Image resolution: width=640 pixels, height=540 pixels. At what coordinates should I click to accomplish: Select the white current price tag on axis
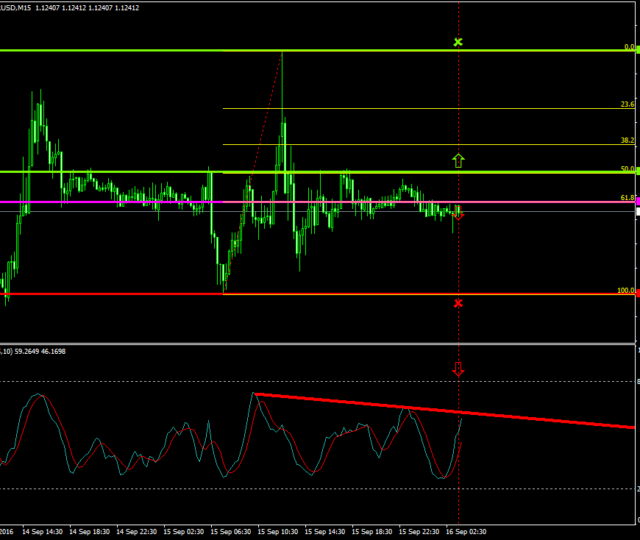[637, 211]
